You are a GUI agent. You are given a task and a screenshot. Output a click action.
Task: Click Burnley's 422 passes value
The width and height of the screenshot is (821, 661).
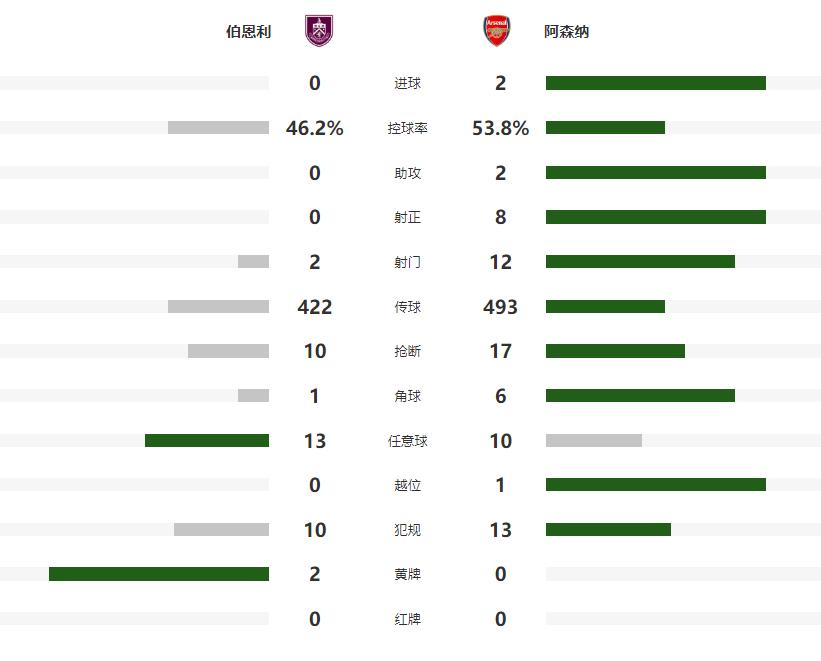[x=315, y=307]
